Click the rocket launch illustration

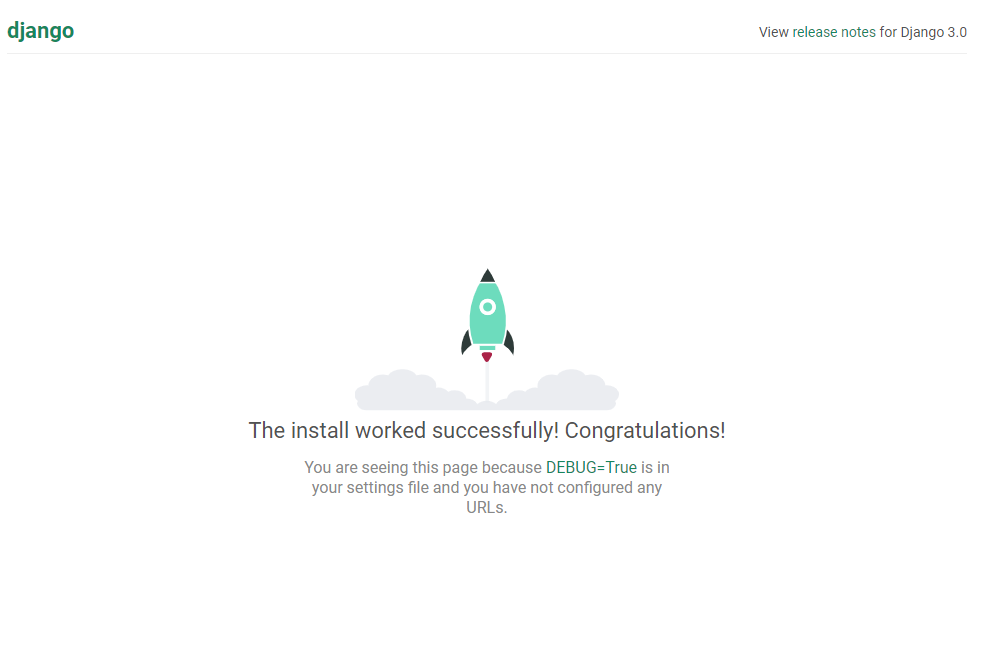tap(486, 339)
